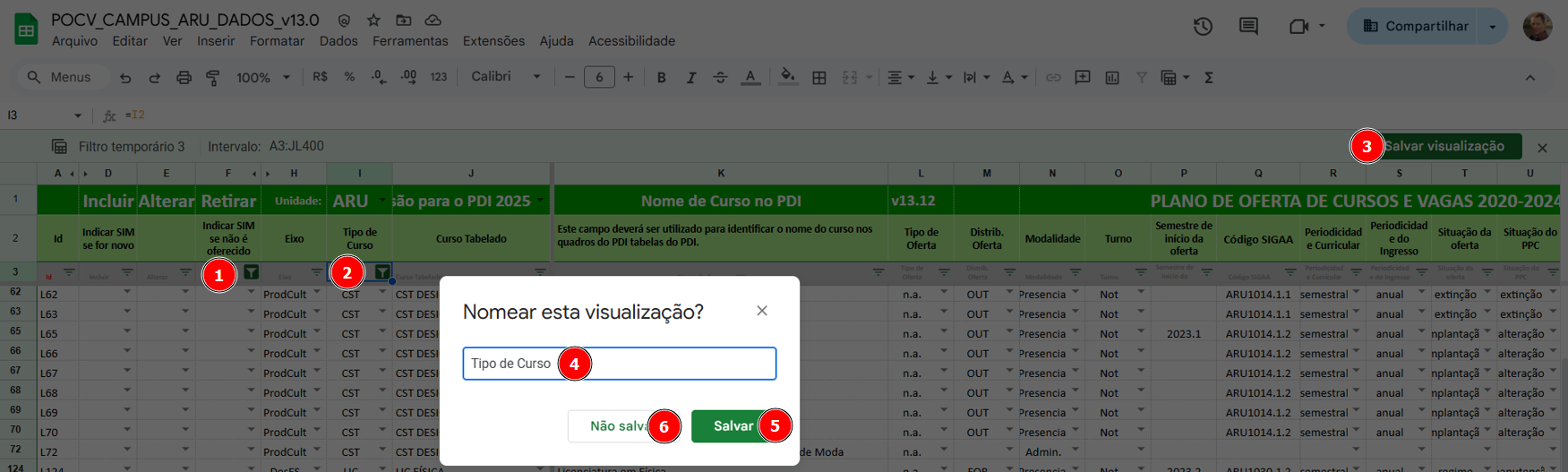The width and height of the screenshot is (1568, 472).
Task: Click the insert chart icon
Action: click(1112, 78)
